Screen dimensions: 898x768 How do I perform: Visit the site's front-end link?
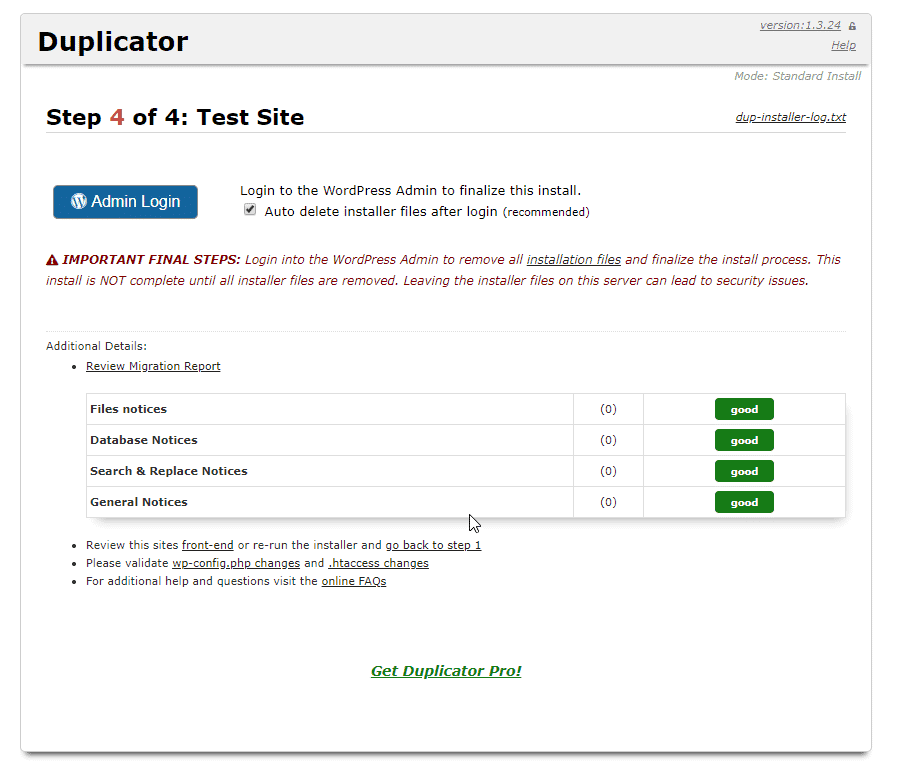point(207,546)
